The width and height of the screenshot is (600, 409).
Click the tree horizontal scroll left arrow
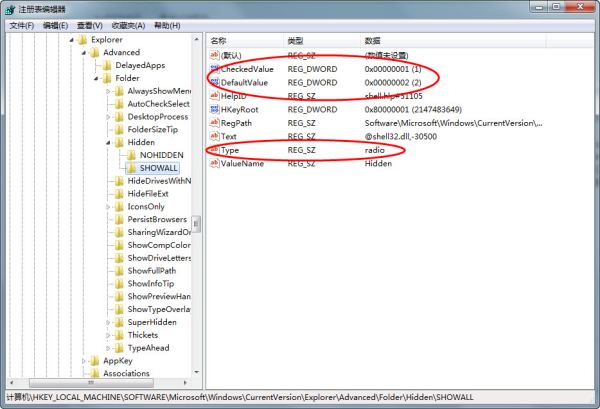point(11,382)
